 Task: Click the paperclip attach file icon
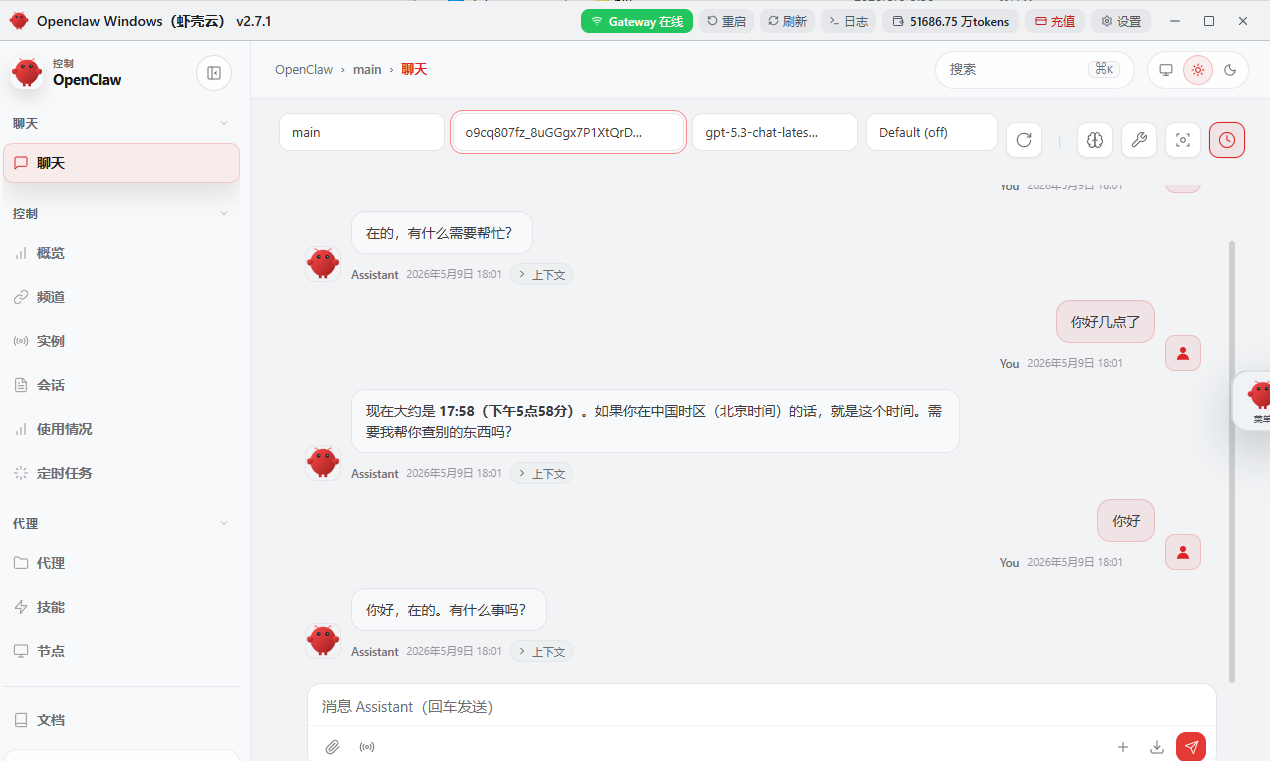[333, 747]
